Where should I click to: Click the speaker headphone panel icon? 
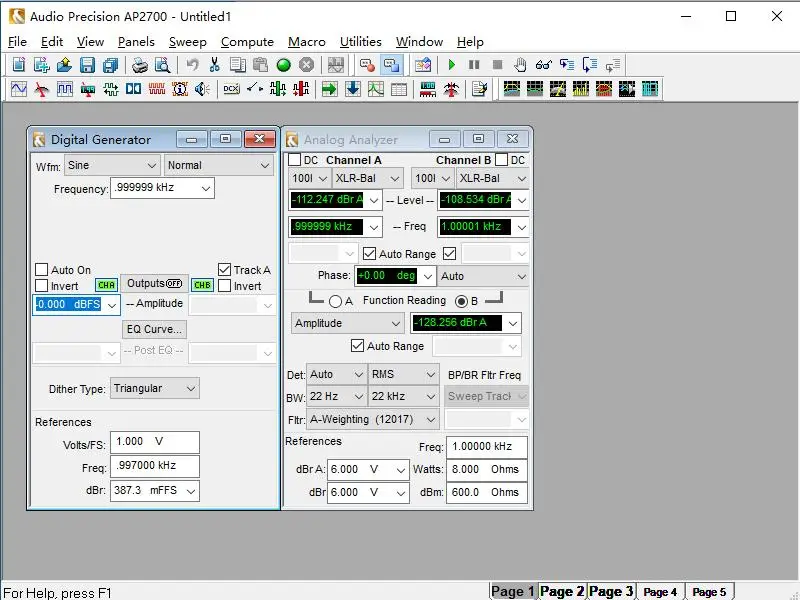(x=203, y=89)
